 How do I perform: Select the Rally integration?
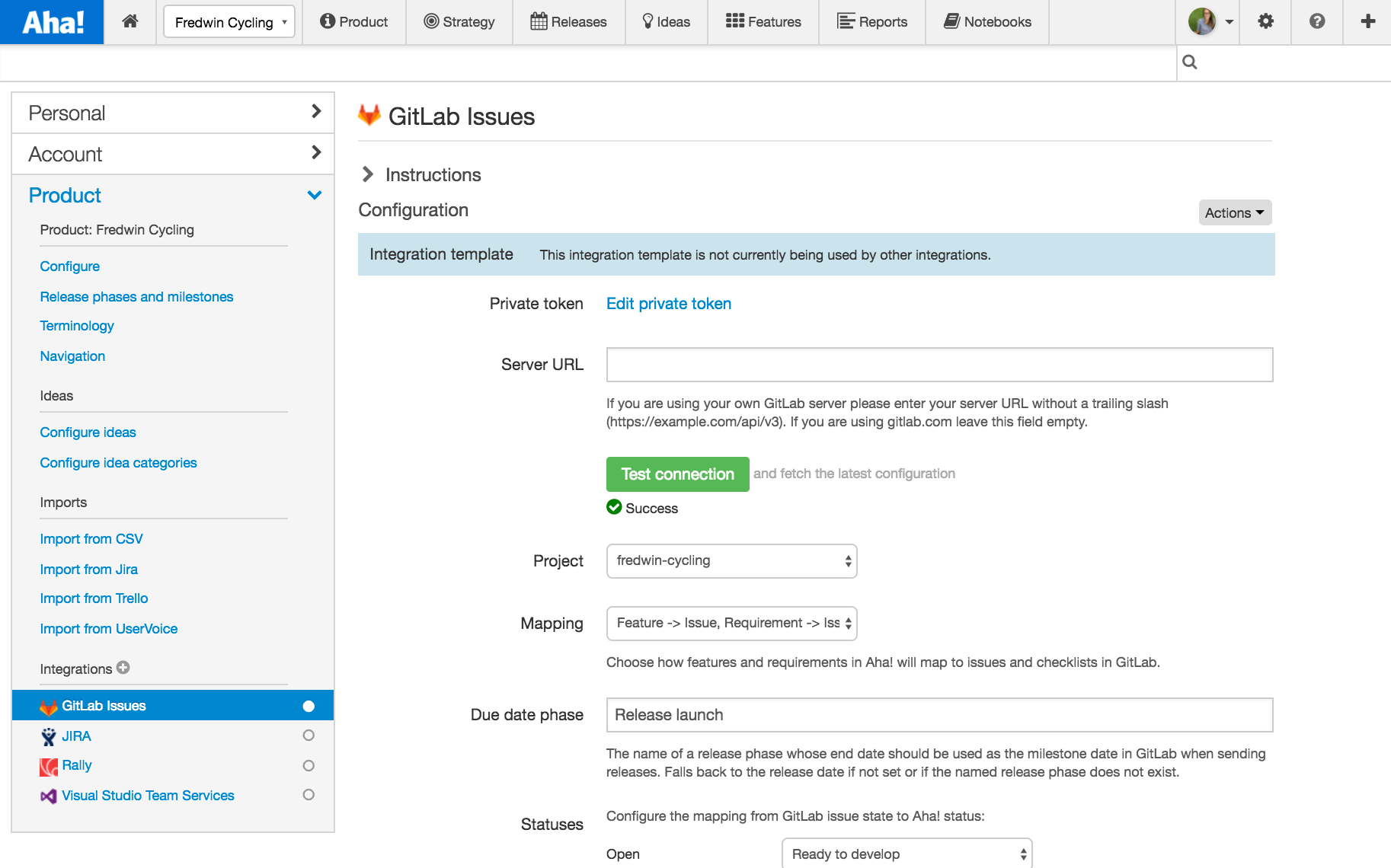(76, 765)
